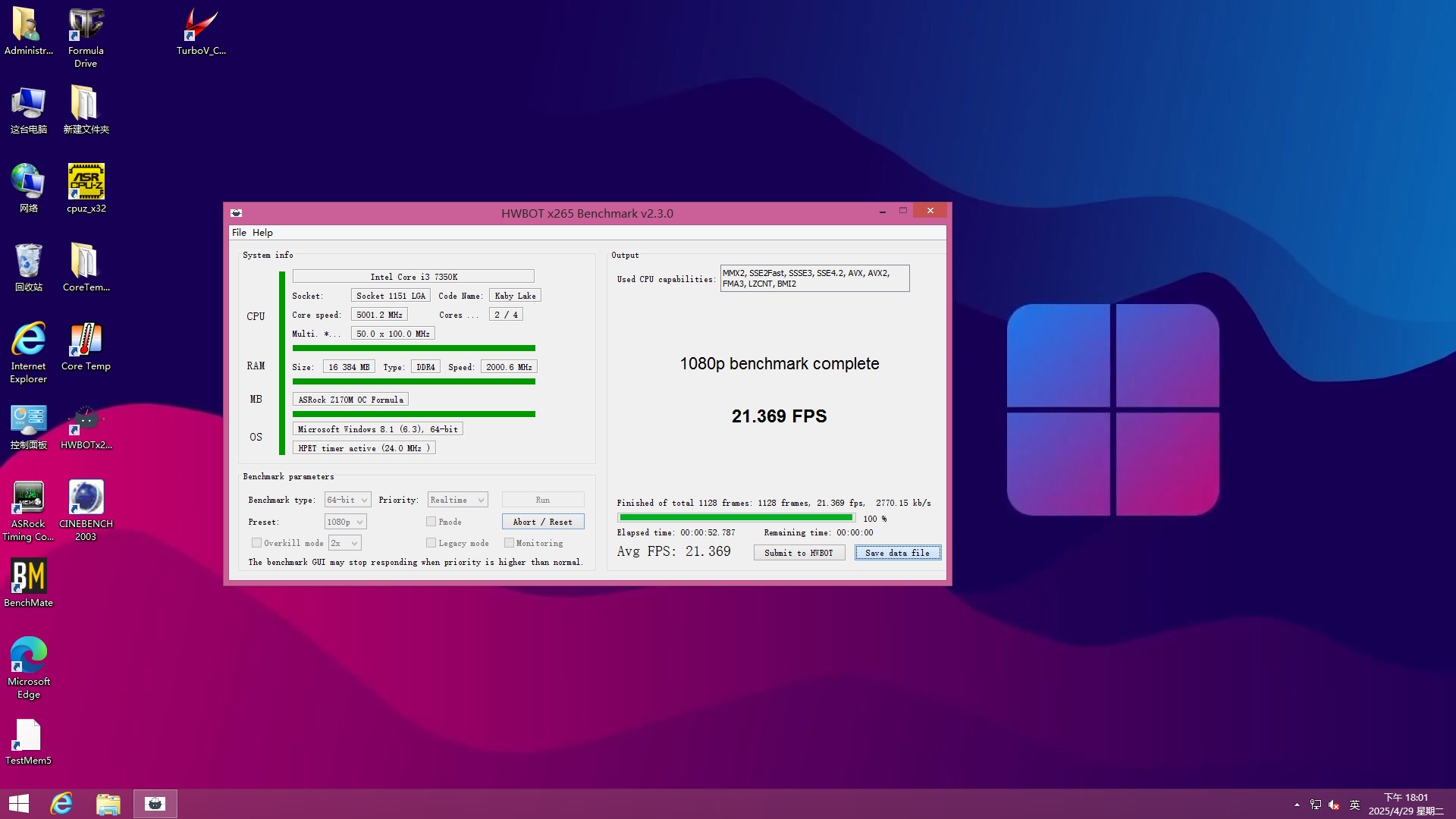Toggle the Pmode checkbox
This screenshot has height=819, width=1456.
[x=431, y=522]
